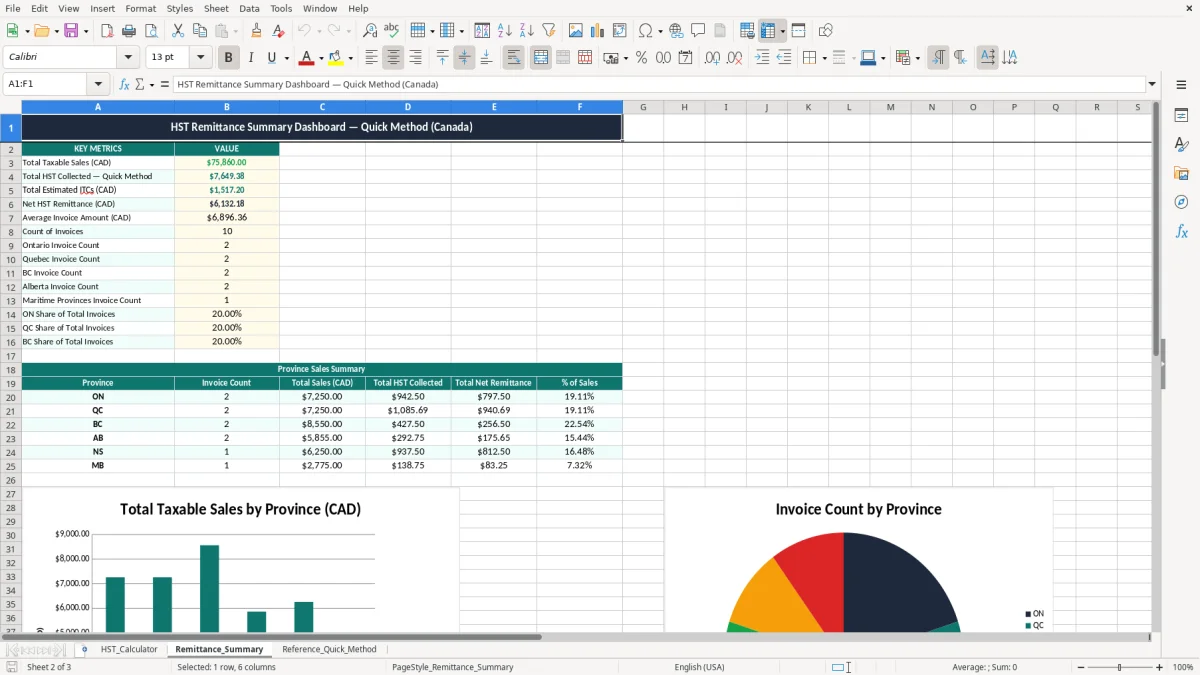Open the background color dropdown arrow

pos(350,58)
